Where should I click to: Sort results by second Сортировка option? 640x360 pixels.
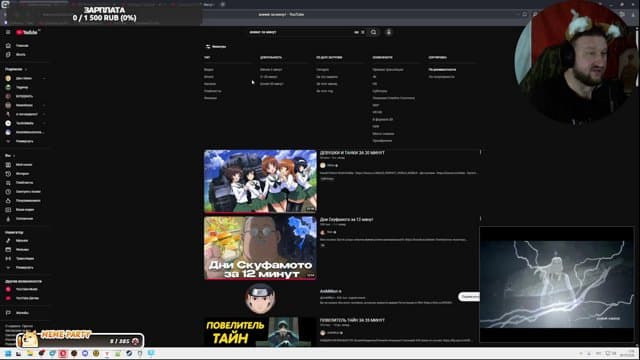442,76
